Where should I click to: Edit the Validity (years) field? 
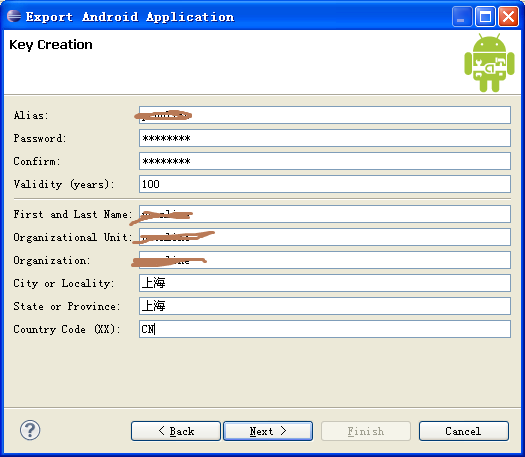[325, 184]
